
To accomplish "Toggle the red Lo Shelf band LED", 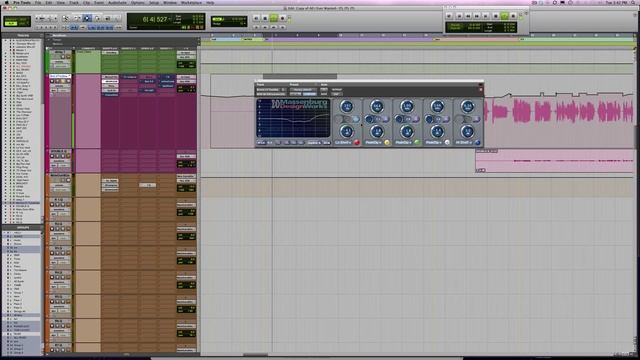I will coord(357,142).
